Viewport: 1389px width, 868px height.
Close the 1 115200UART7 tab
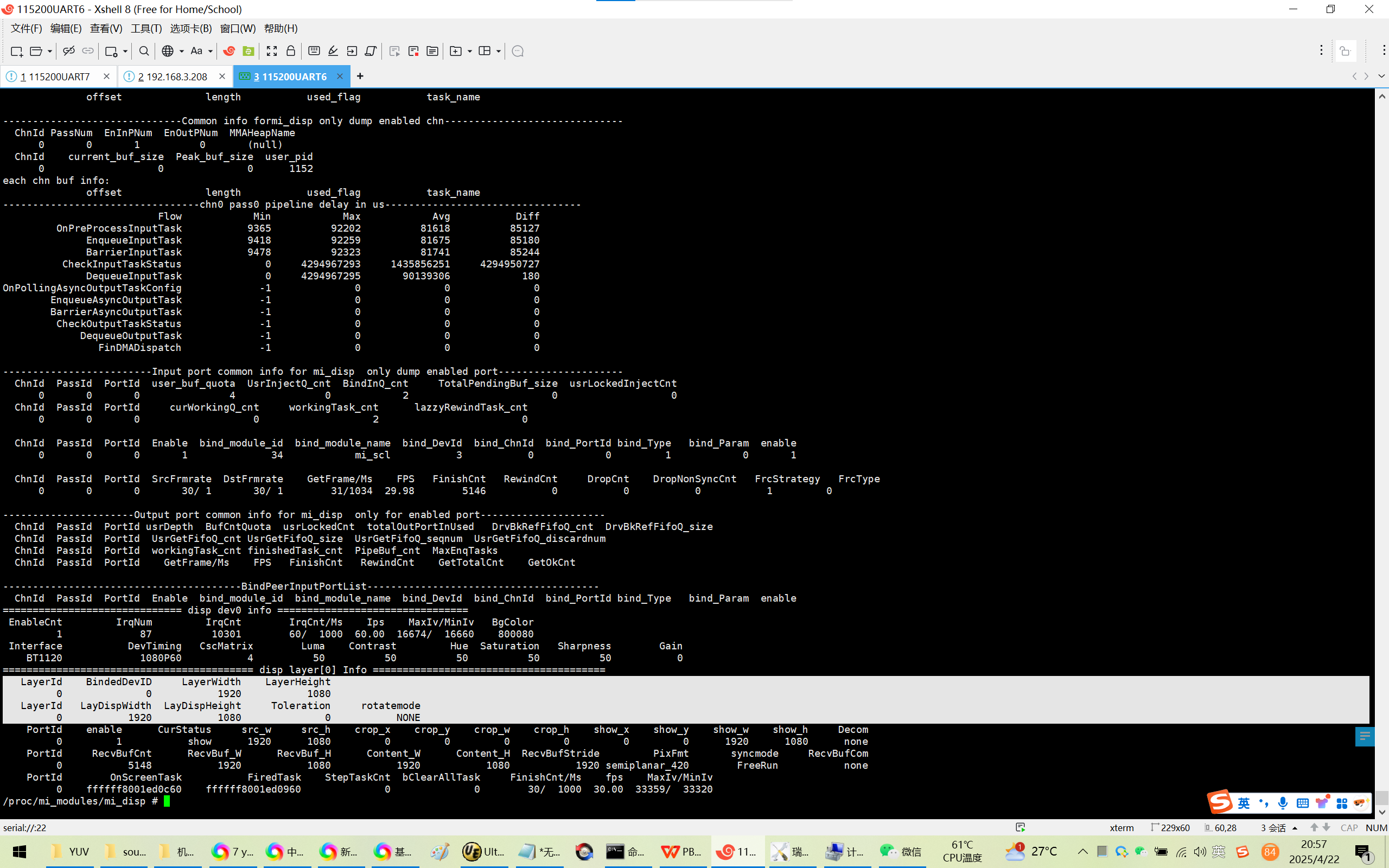106,76
